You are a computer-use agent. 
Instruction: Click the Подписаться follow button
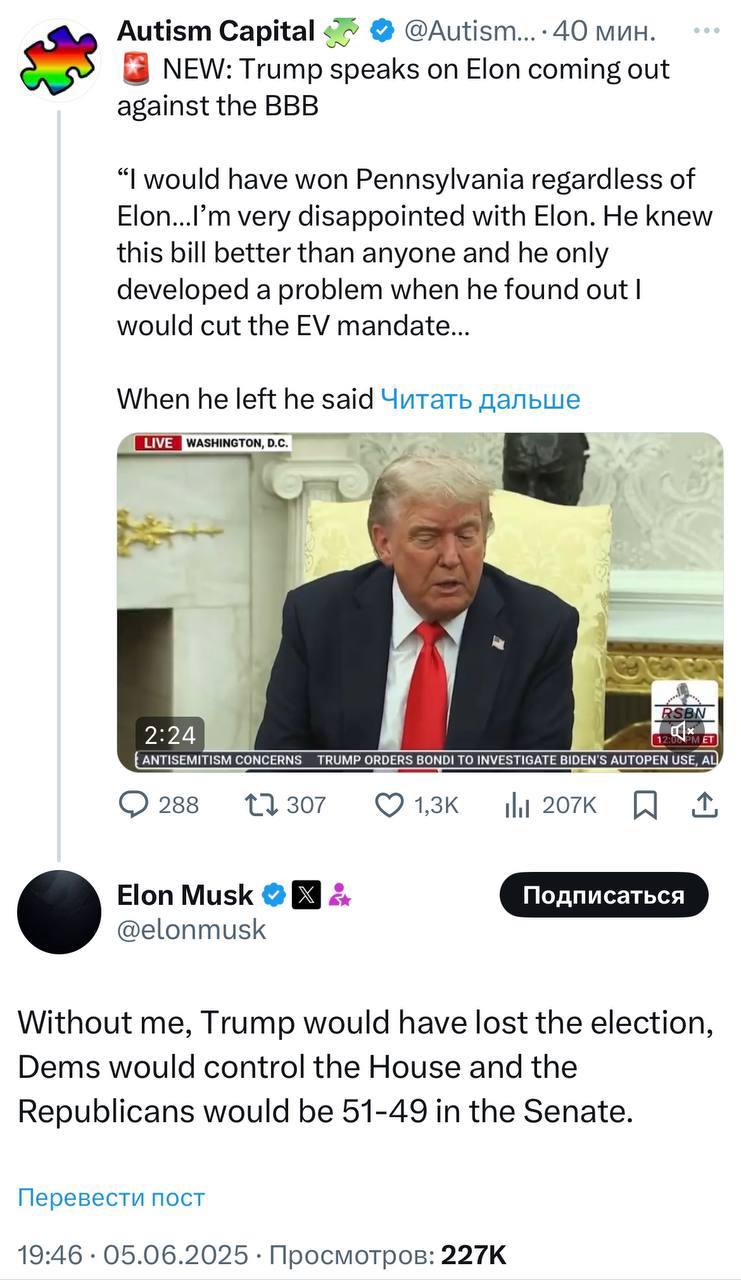click(603, 895)
